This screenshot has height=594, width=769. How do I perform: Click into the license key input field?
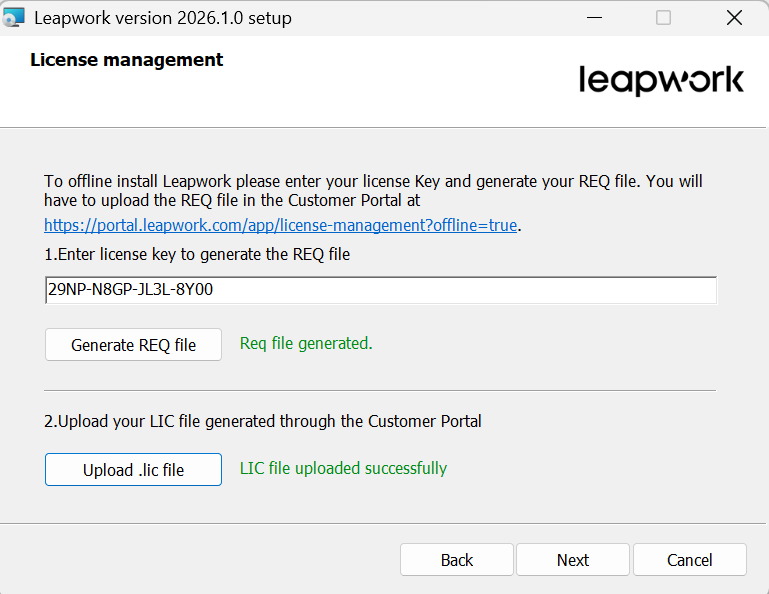381,290
